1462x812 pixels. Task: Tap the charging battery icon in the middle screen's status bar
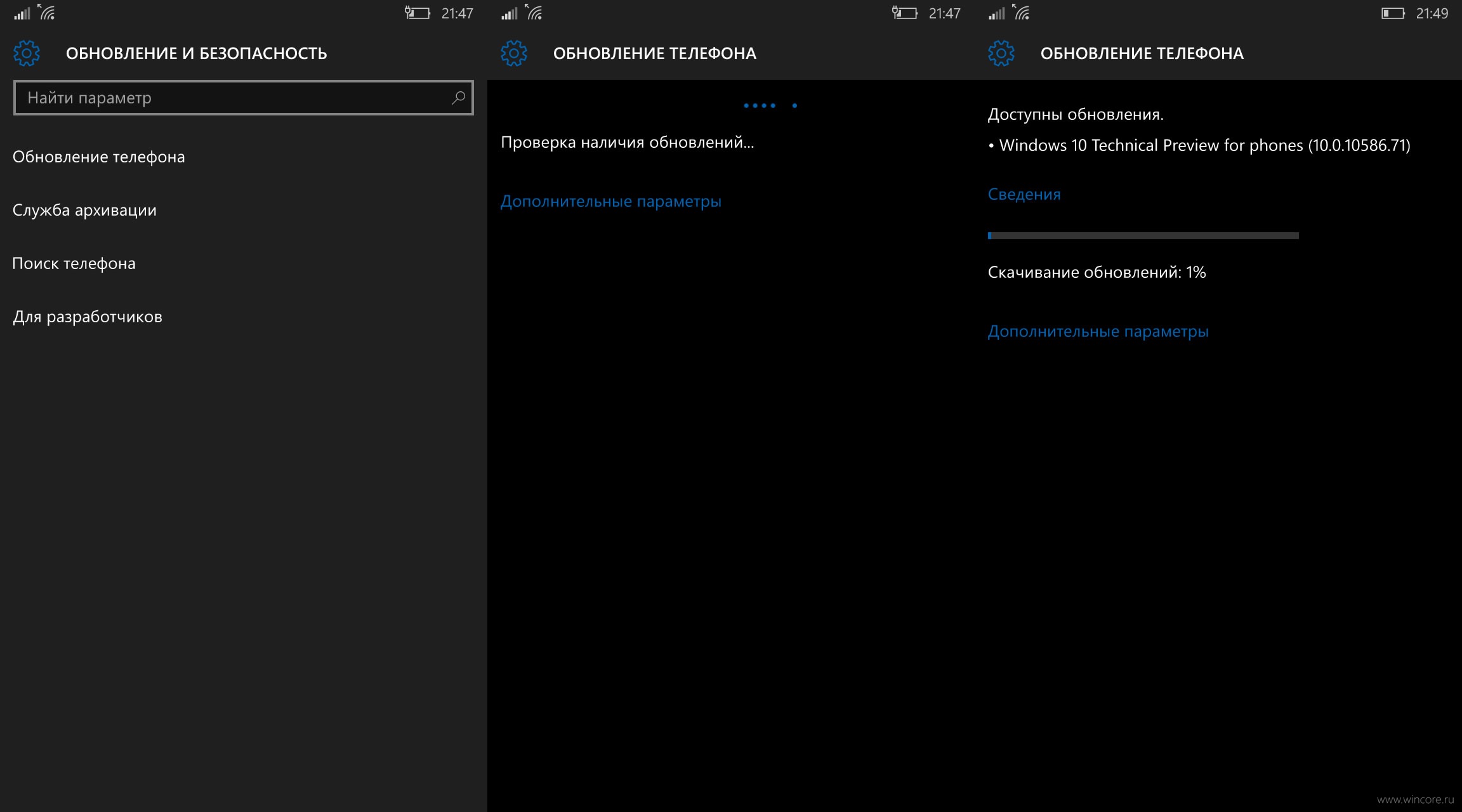[x=904, y=13]
